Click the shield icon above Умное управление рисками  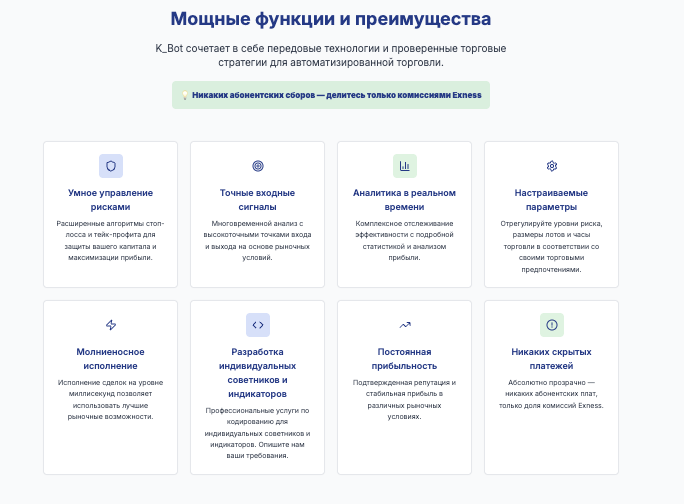111,166
